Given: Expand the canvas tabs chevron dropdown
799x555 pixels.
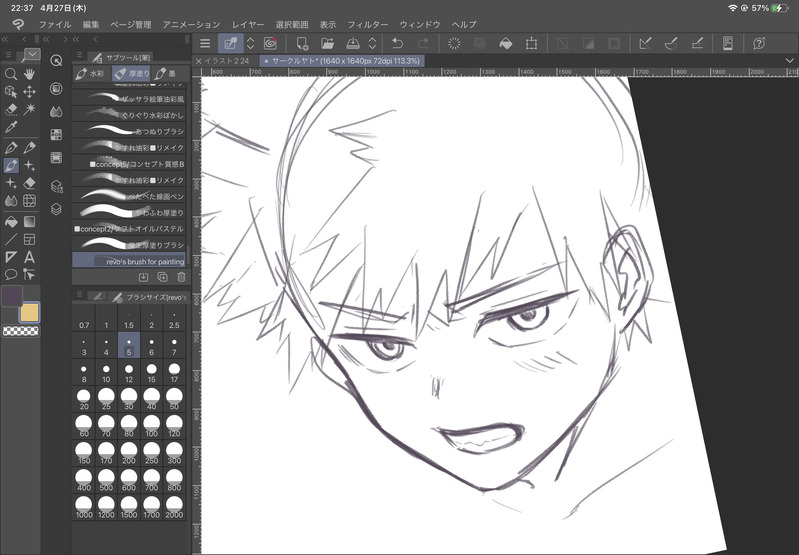Looking at the screenshot, I should pyautogui.click(x=789, y=61).
